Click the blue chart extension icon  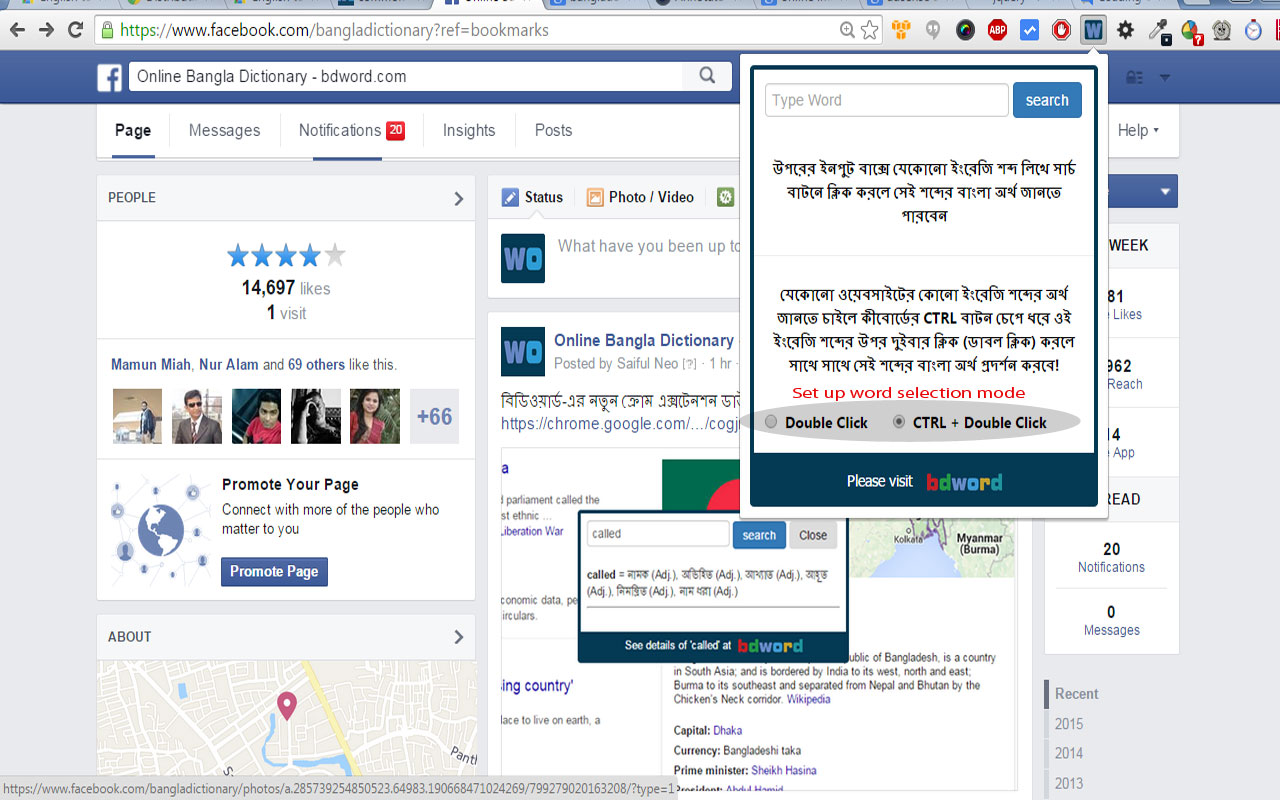[1029, 30]
